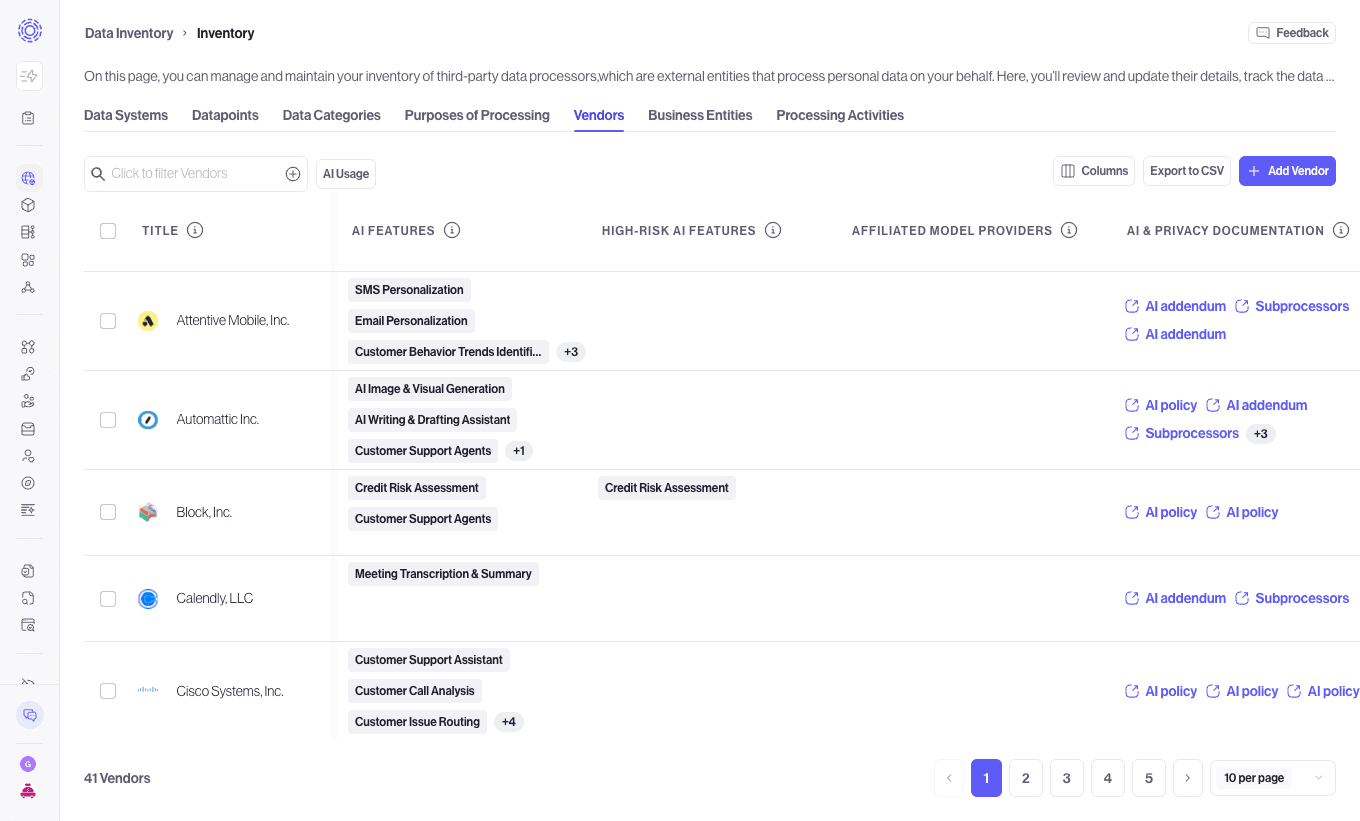1360x821 pixels.
Task: Expand +3 more documentation links for Automattic
Action: point(1261,434)
